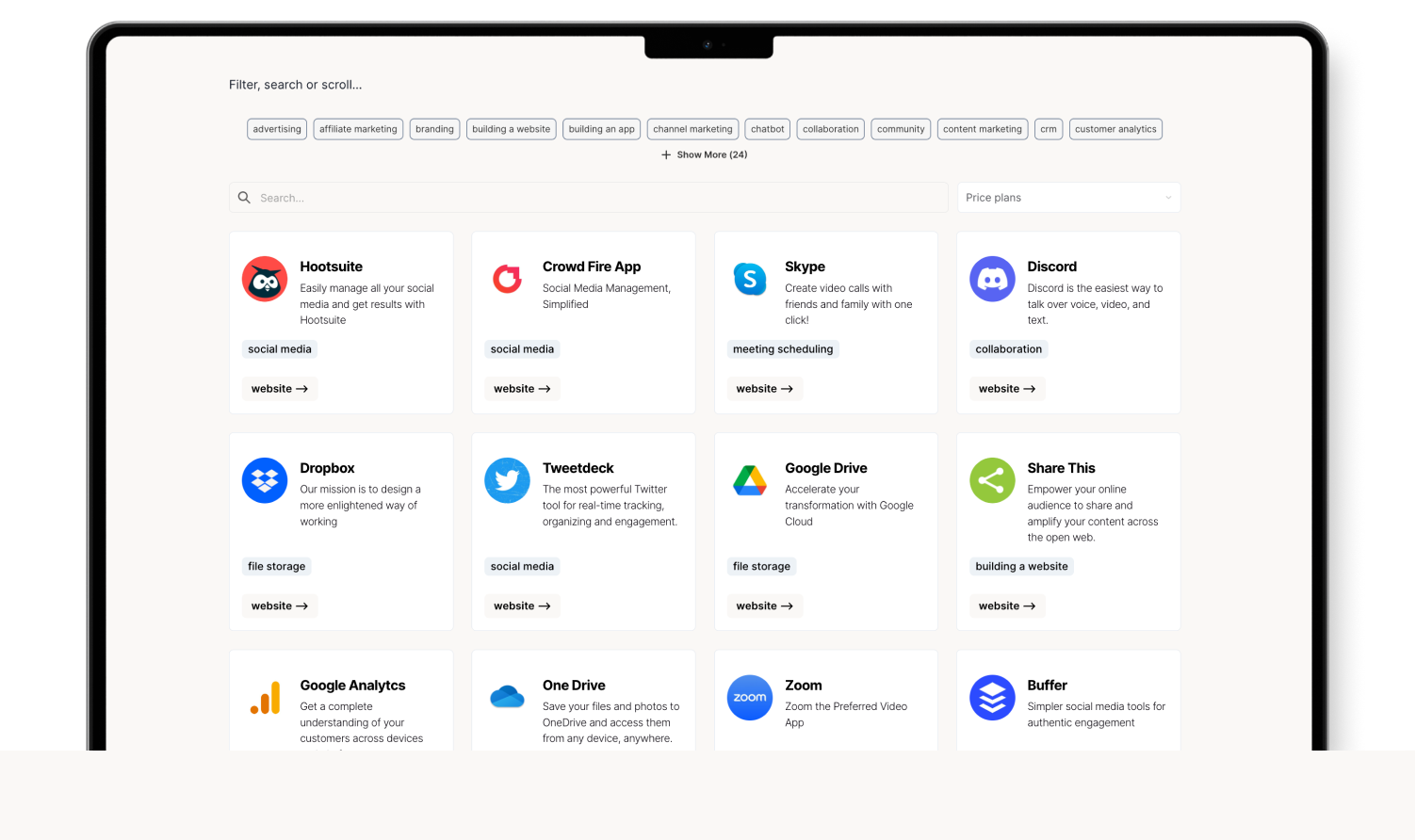Click the Tweetdeck Twitter bird icon
The height and width of the screenshot is (840, 1416).
(507, 480)
